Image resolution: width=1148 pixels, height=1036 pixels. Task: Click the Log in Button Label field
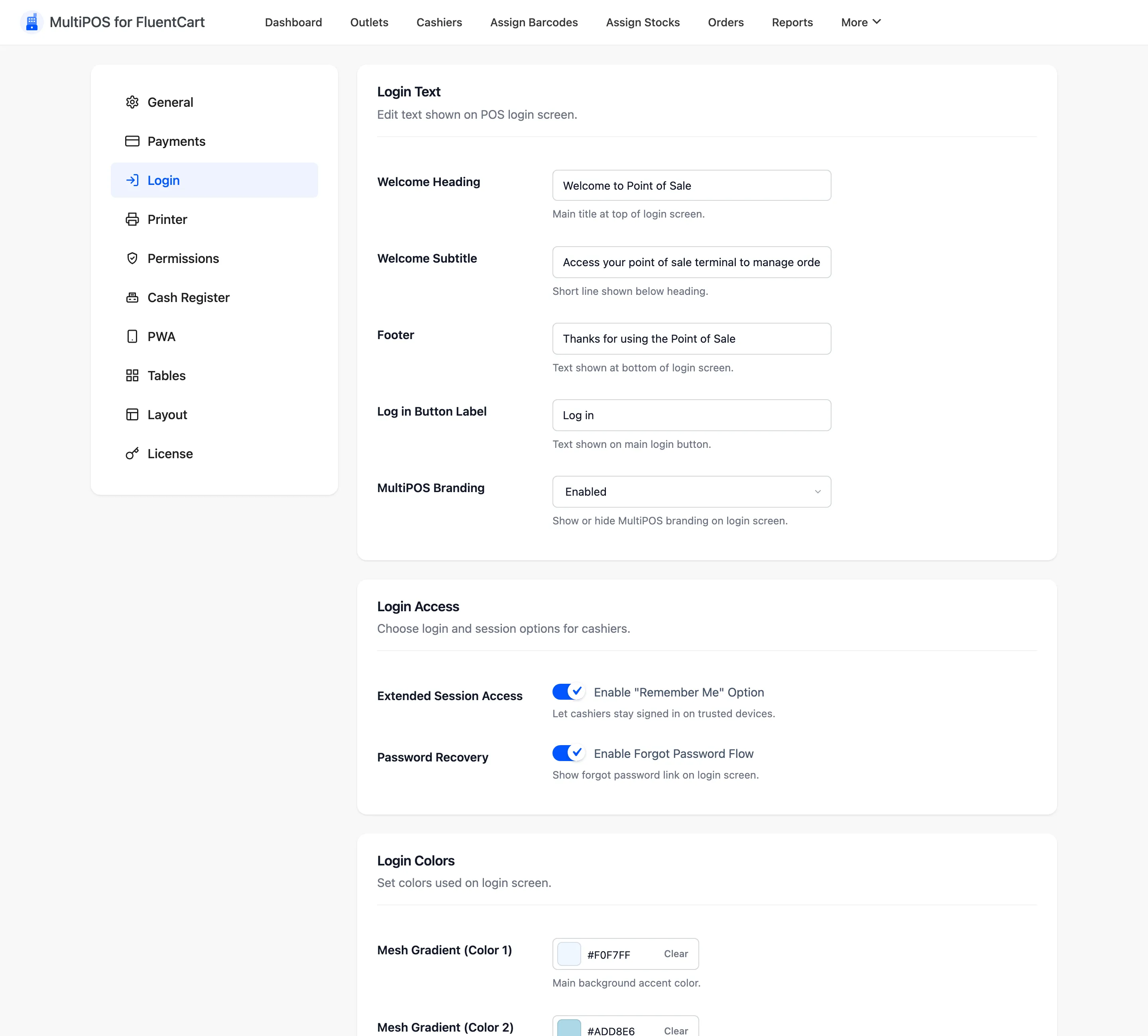coord(691,415)
